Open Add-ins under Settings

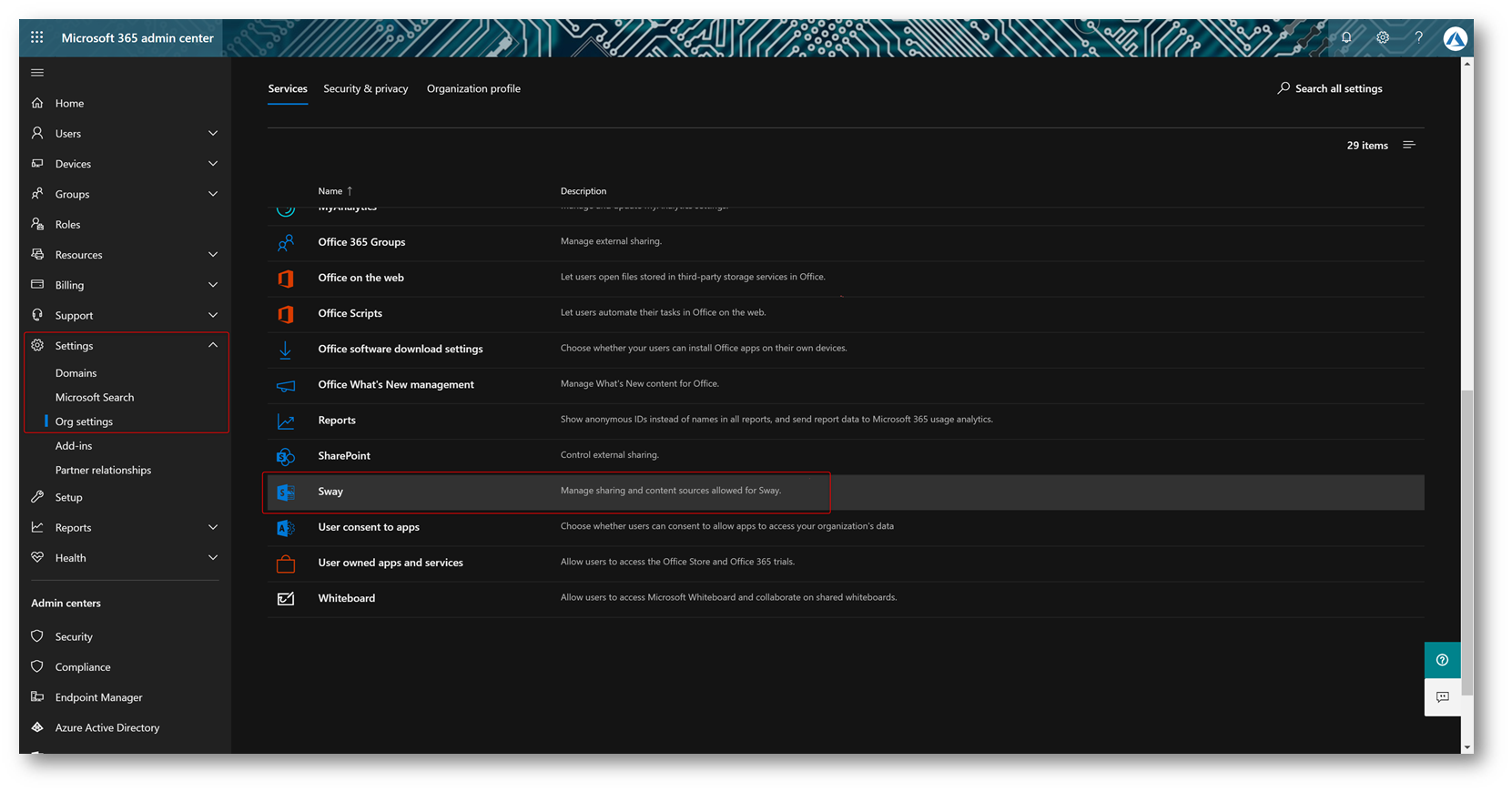coord(74,446)
